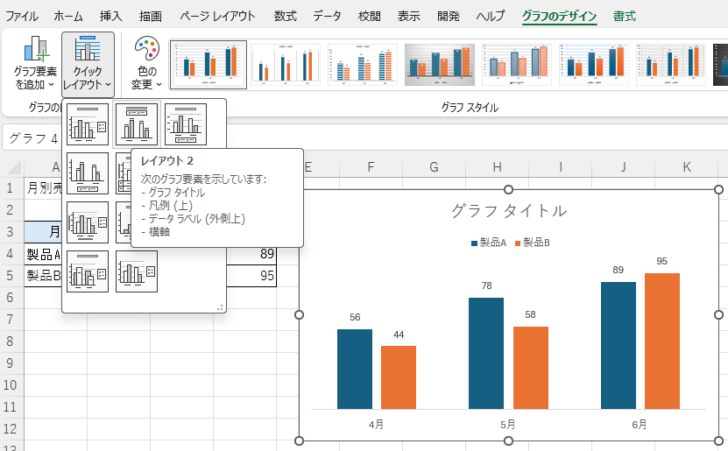
Task: Open the 描画 tab
Action: tap(150, 16)
